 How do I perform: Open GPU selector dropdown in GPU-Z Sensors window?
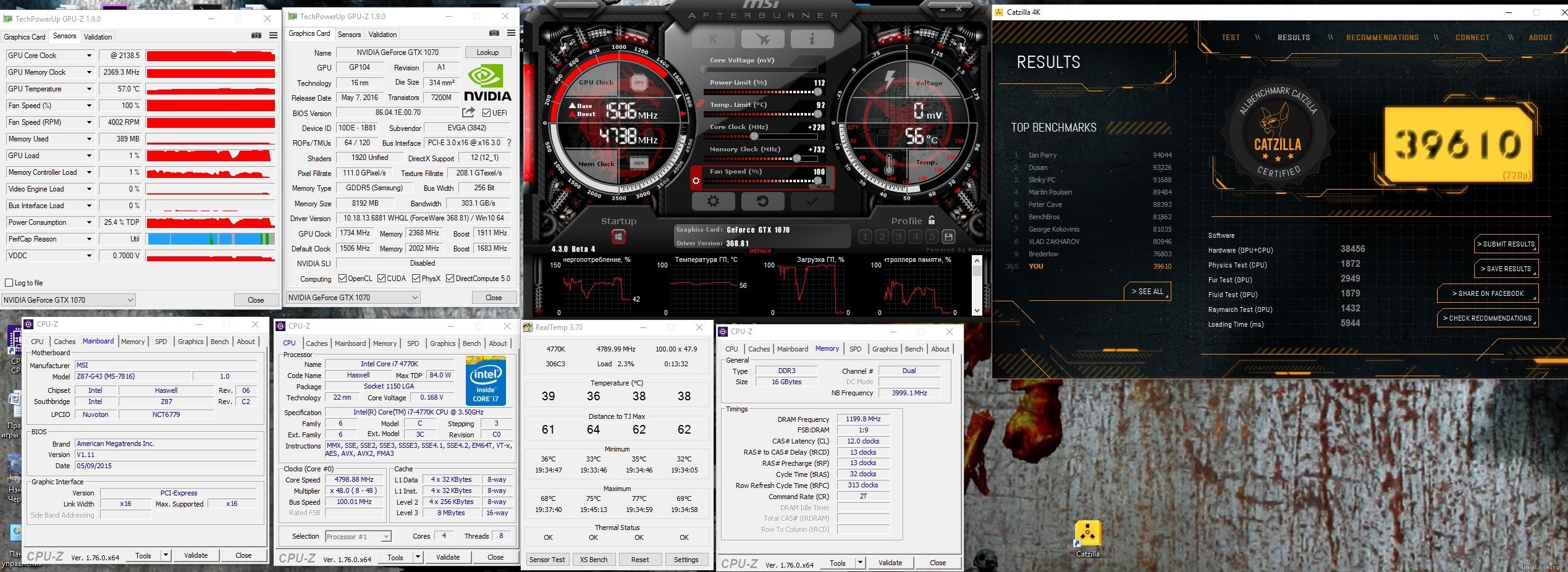click(x=69, y=300)
